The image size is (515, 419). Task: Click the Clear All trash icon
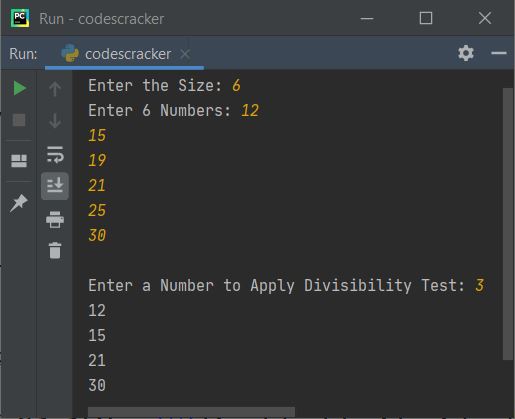coord(55,250)
